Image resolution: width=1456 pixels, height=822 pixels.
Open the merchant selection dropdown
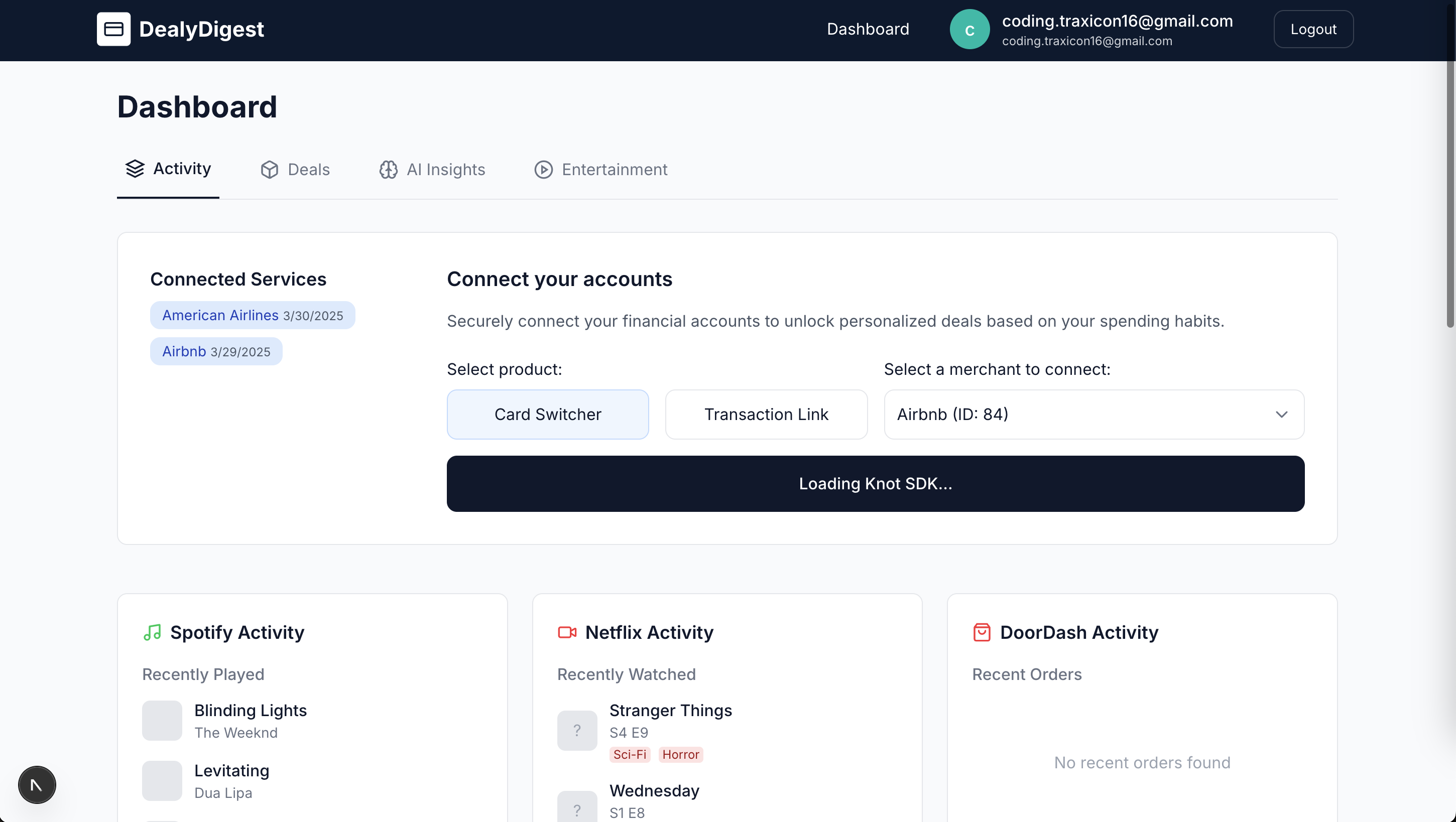[1093, 414]
